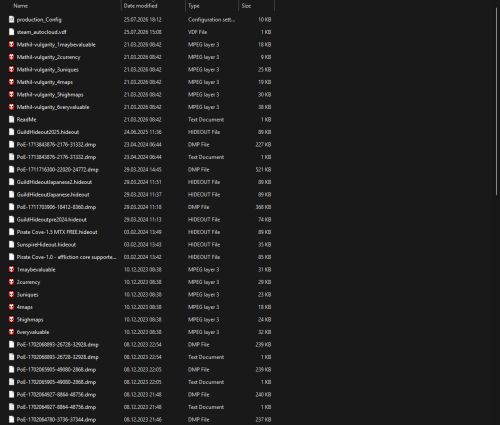Click the 30 KB size of Mathil-vulgarity_5highmaps
Screen dimensions: 500x425
[x=265, y=95]
